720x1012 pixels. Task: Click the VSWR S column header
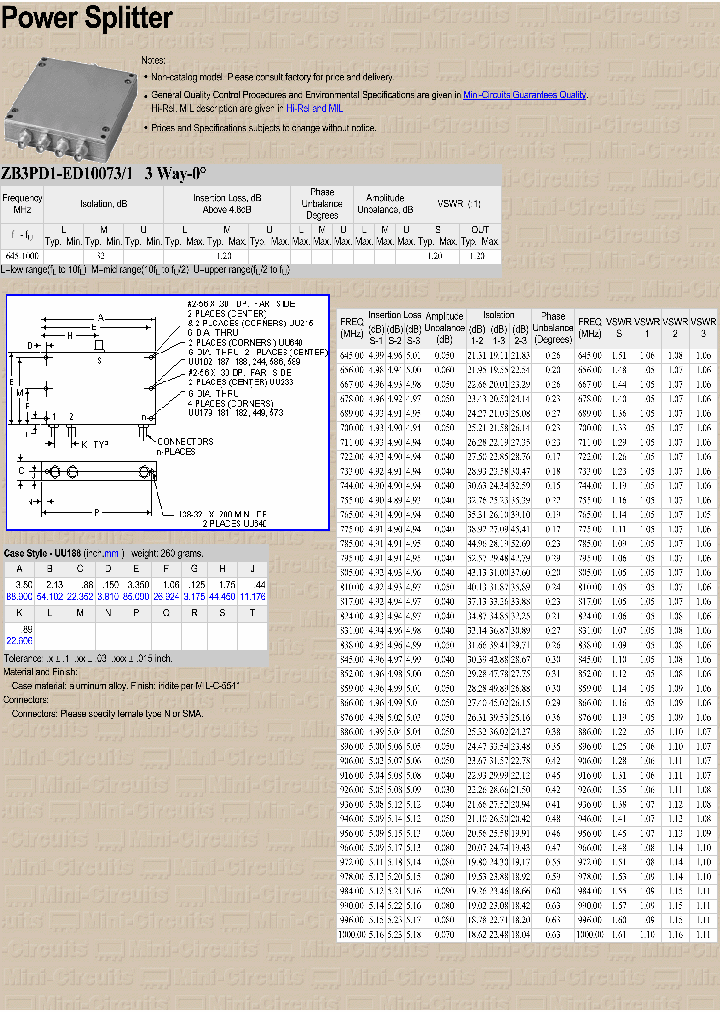click(619, 327)
